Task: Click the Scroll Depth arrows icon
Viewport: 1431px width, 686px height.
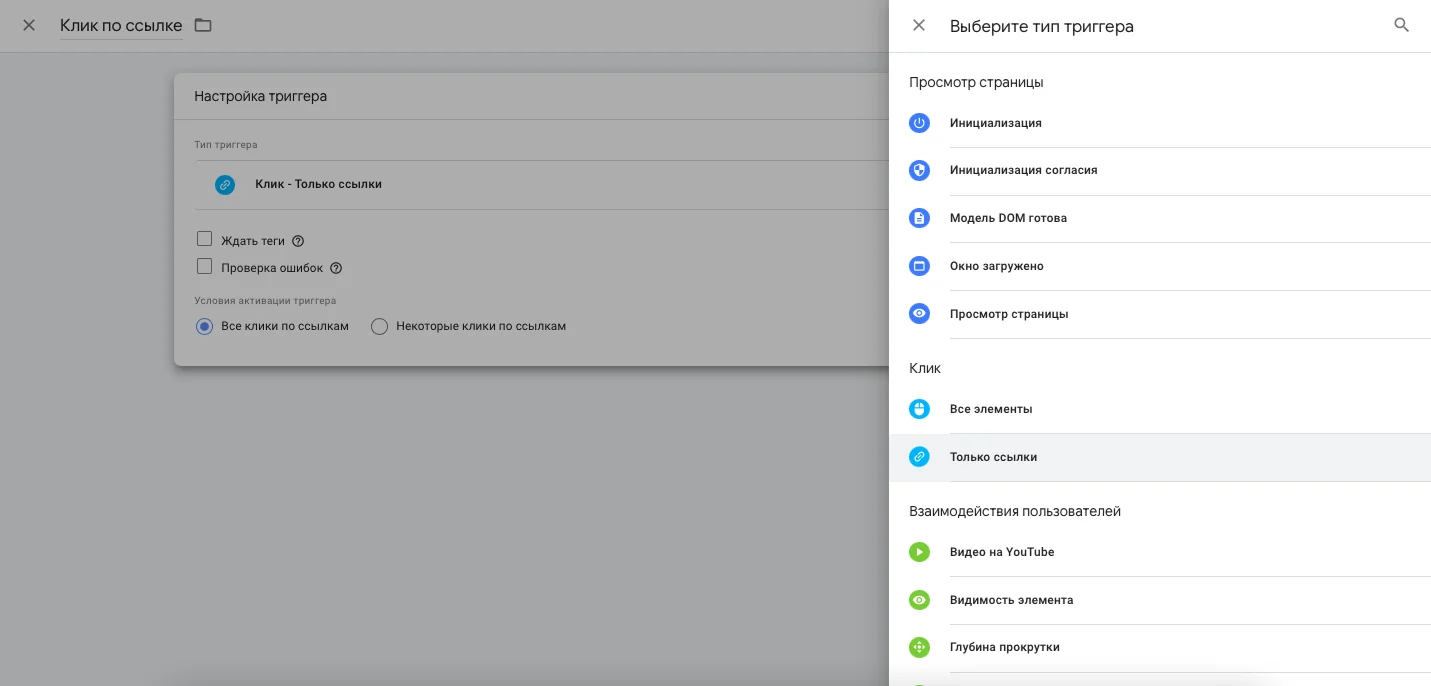Action: tap(919, 647)
